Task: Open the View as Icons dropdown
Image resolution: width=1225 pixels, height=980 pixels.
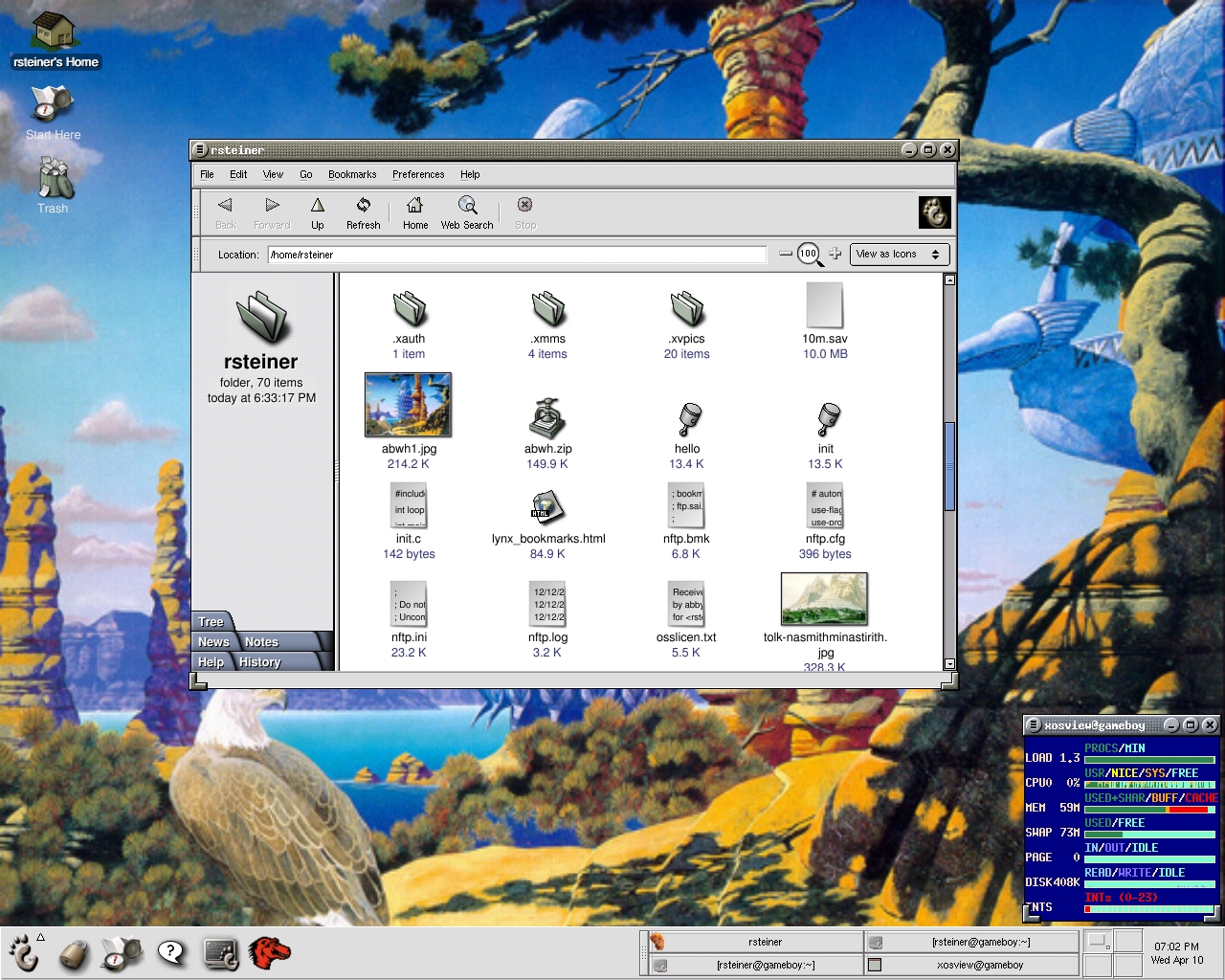Action: pos(899,255)
